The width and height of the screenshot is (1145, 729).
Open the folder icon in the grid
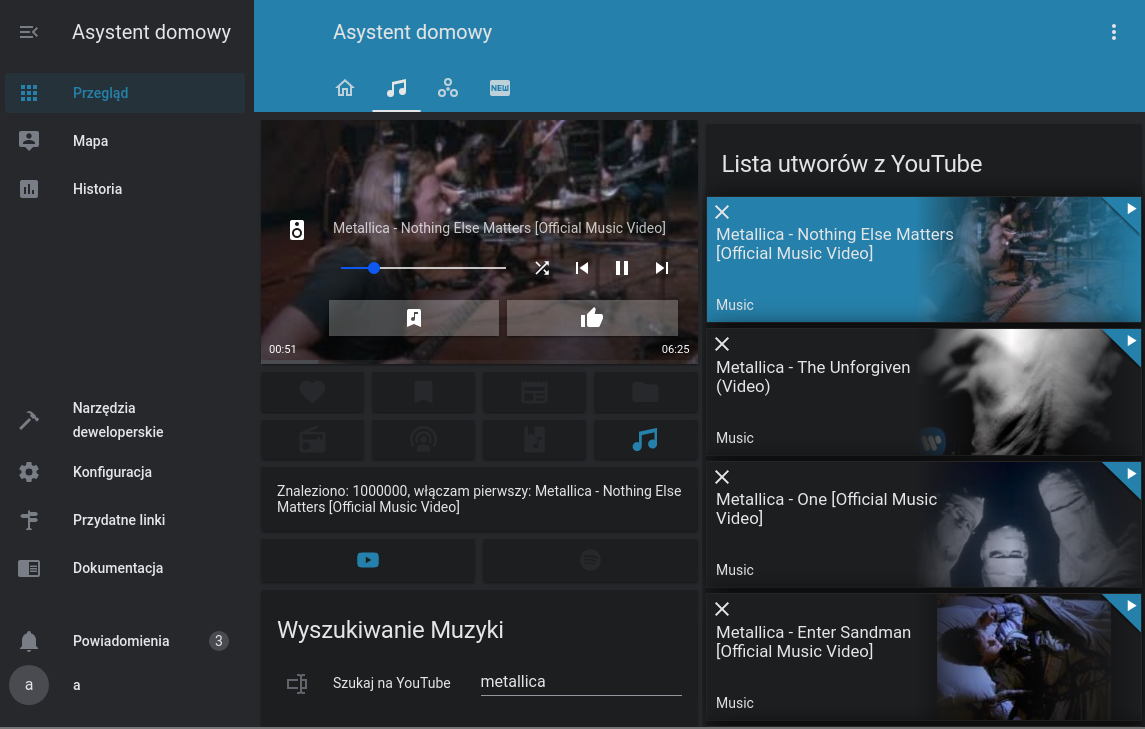click(x=646, y=393)
